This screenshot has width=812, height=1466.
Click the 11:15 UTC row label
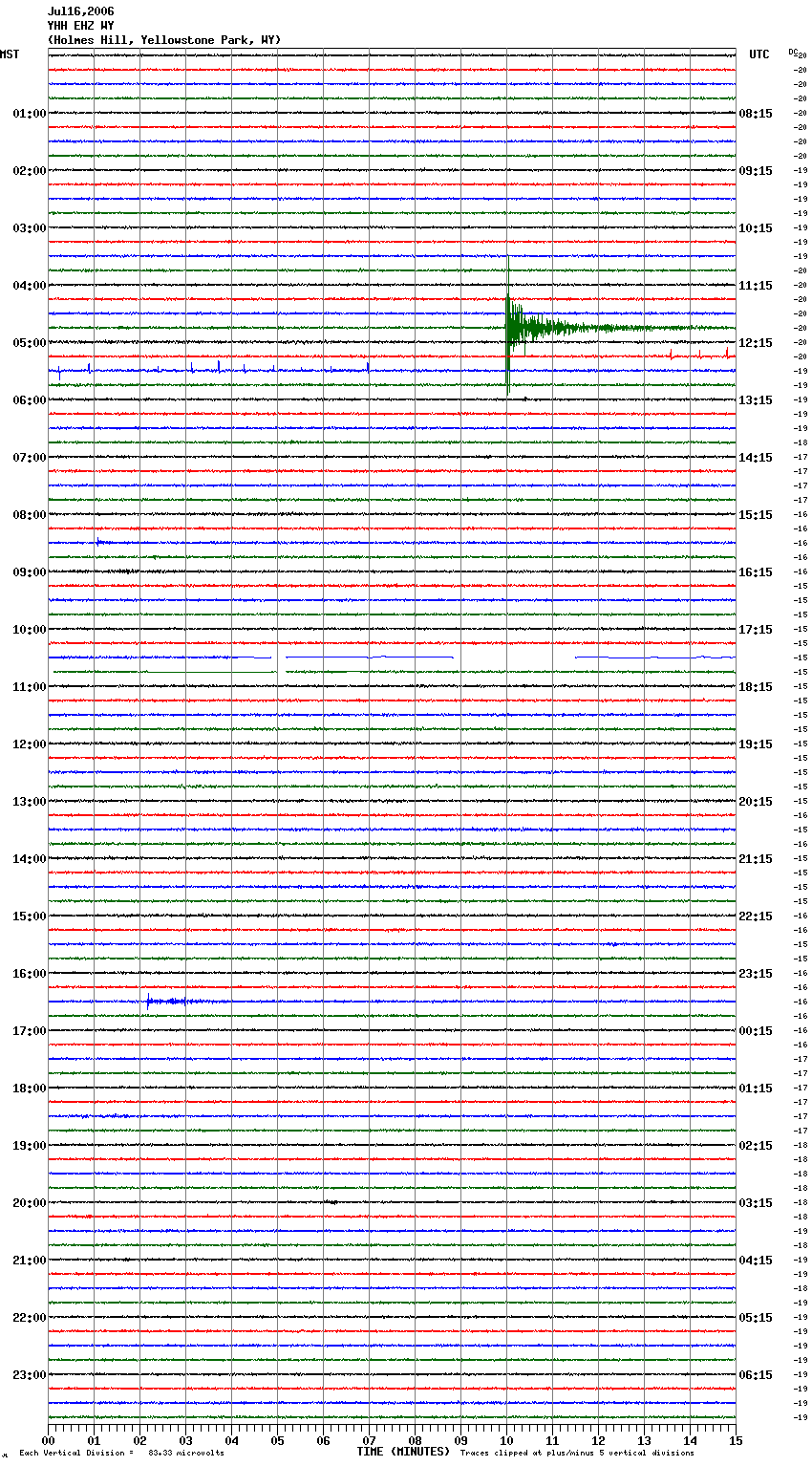coord(756,286)
